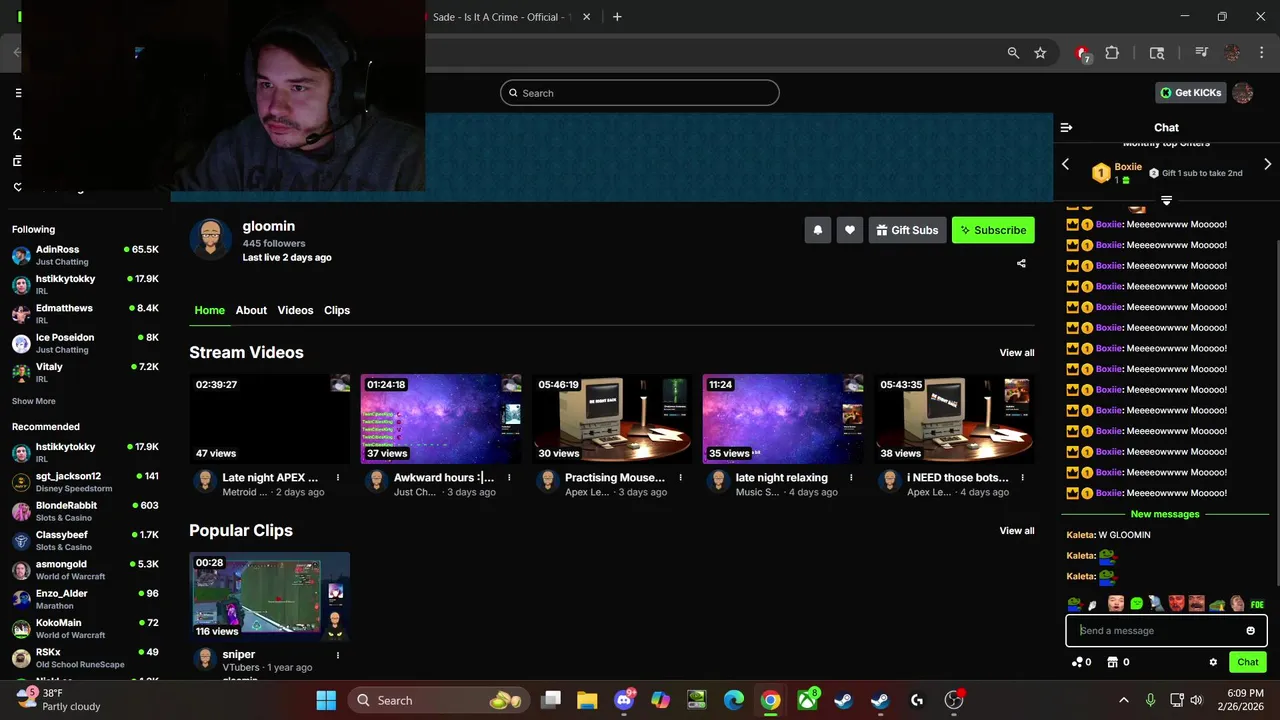Viewport: 1280px width, 720px height.
Task: Open options menu for late night relaxing video
Action: (x=851, y=478)
